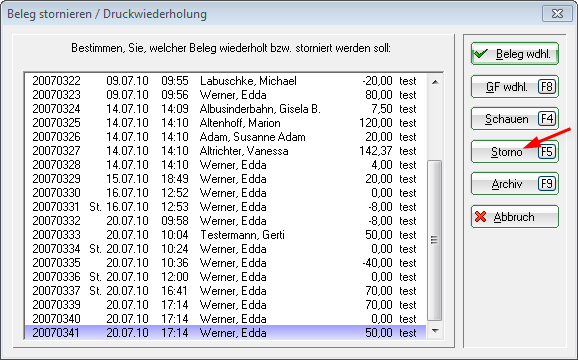Click the amount 120,00 in the list
The height and width of the screenshot is (360, 578).
point(376,123)
